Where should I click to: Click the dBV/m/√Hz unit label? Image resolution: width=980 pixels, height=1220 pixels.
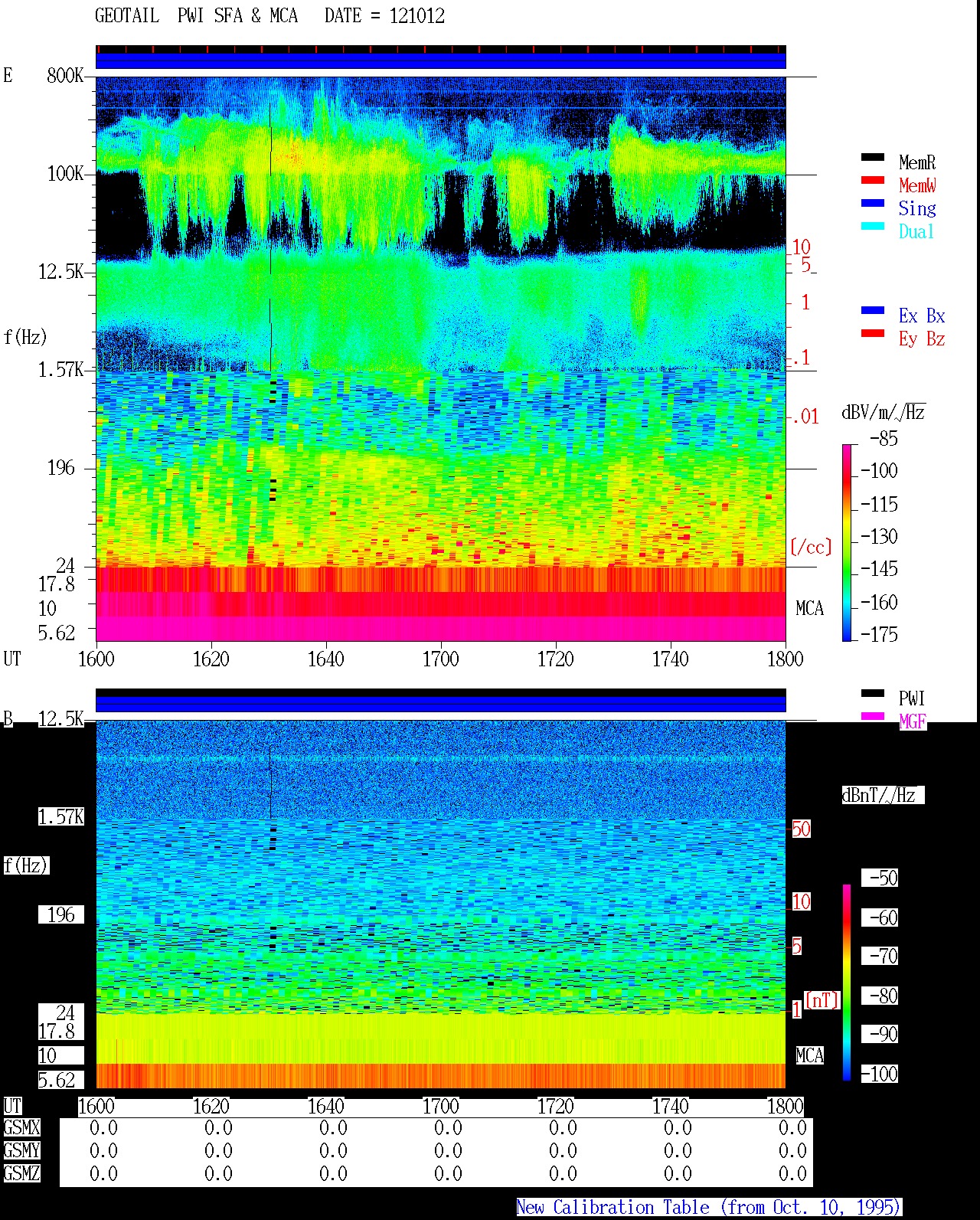point(884,413)
